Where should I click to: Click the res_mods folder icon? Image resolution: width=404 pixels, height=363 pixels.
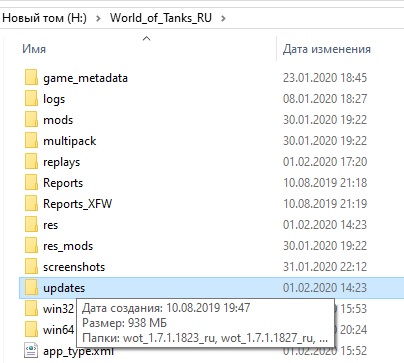(31, 246)
